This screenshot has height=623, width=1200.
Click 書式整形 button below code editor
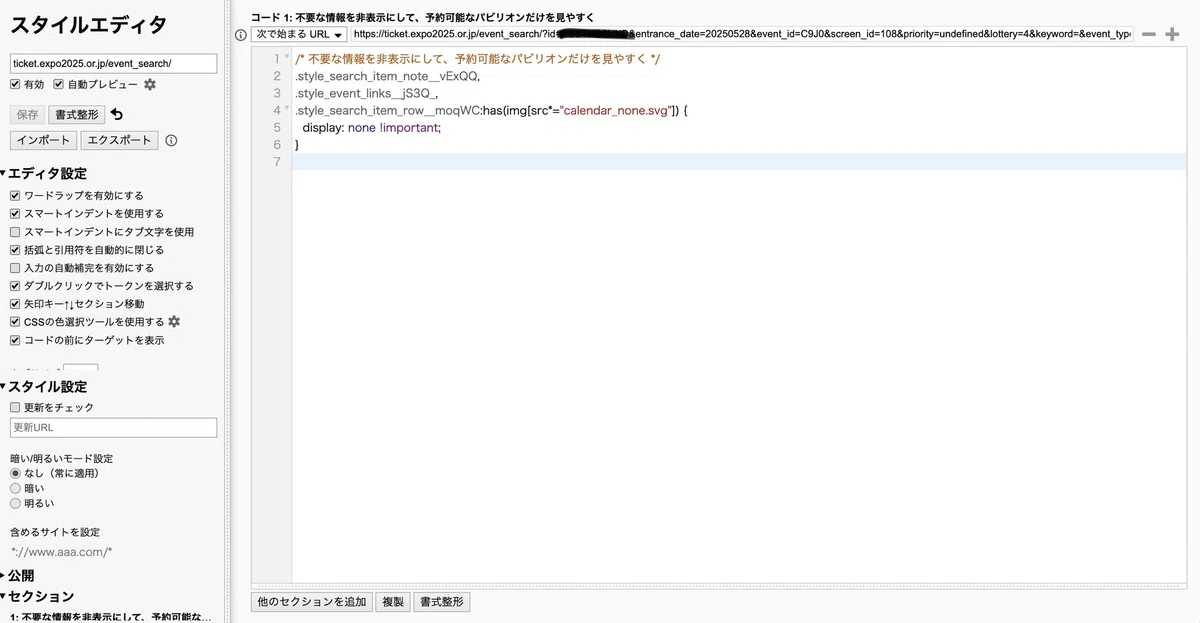(441, 602)
